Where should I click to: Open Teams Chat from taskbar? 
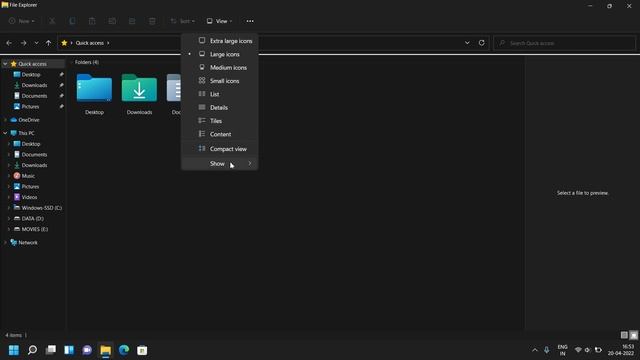87,350
